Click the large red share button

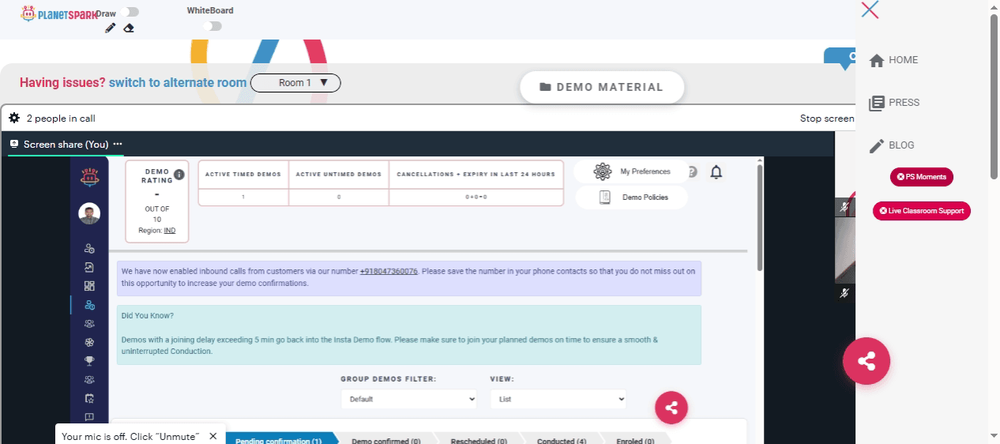tap(866, 362)
